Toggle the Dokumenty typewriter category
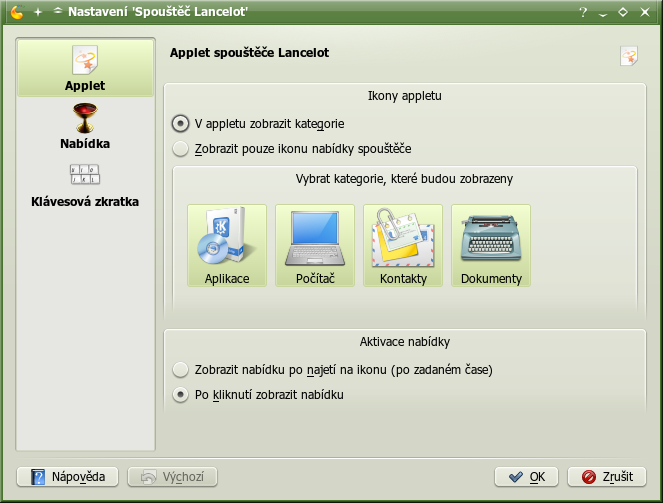663x503 pixels. (491, 246)
